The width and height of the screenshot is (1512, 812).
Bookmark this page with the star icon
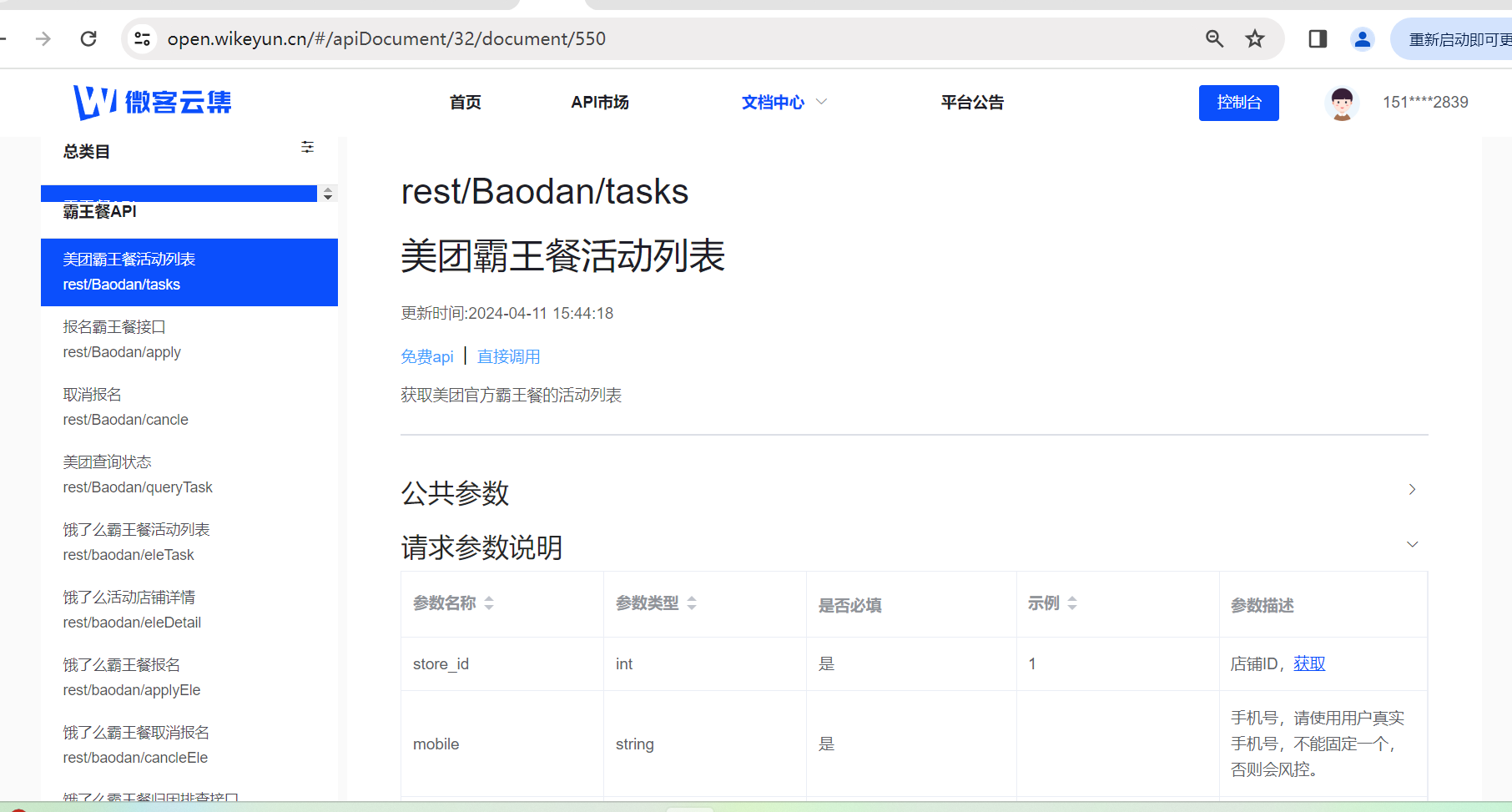pos(1255,38)
